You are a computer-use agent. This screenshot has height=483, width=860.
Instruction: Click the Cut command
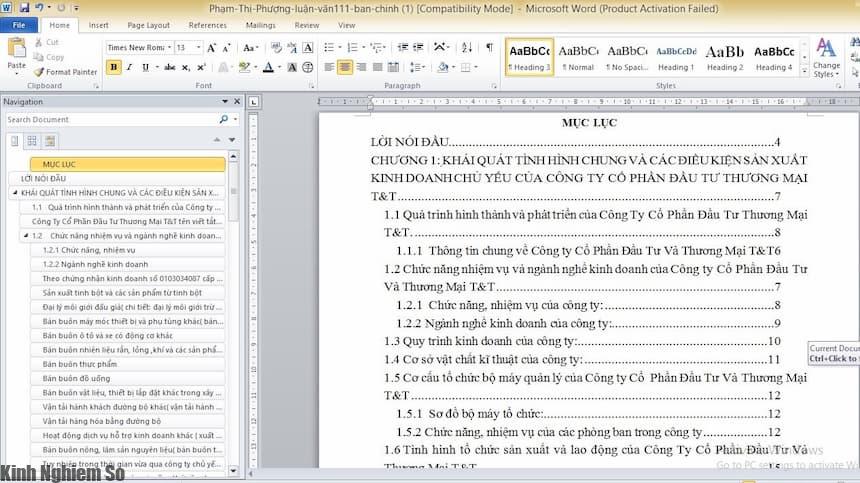click(47, 42)
